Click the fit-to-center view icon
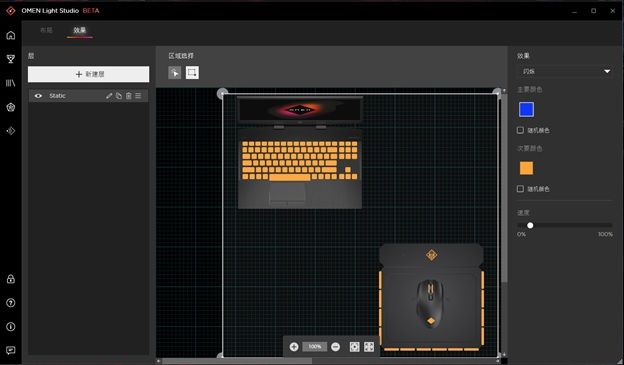This screenshot has width=624, height=365. (x=355, y=347)
